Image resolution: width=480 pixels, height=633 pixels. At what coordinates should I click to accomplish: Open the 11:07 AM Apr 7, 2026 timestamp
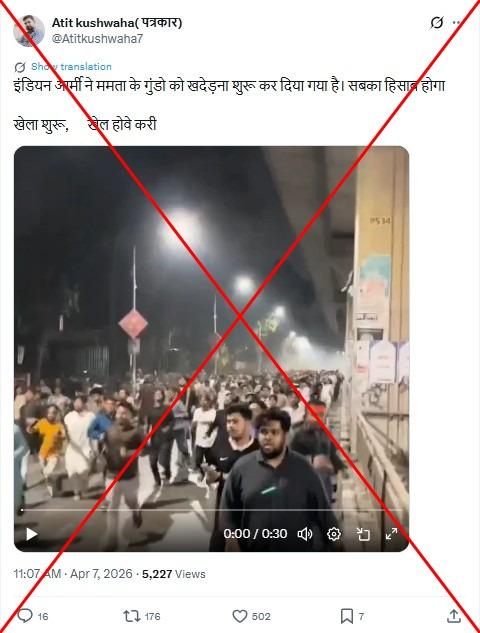pyautogui.click(x=73, y=574)
